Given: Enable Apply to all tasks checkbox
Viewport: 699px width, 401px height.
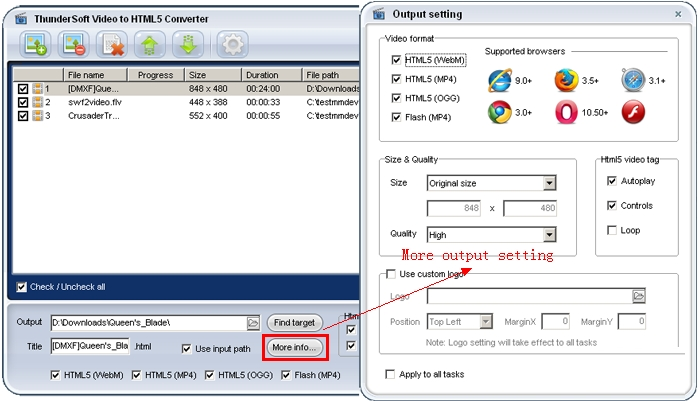Looking at the screenshot, I should [390, 374].
